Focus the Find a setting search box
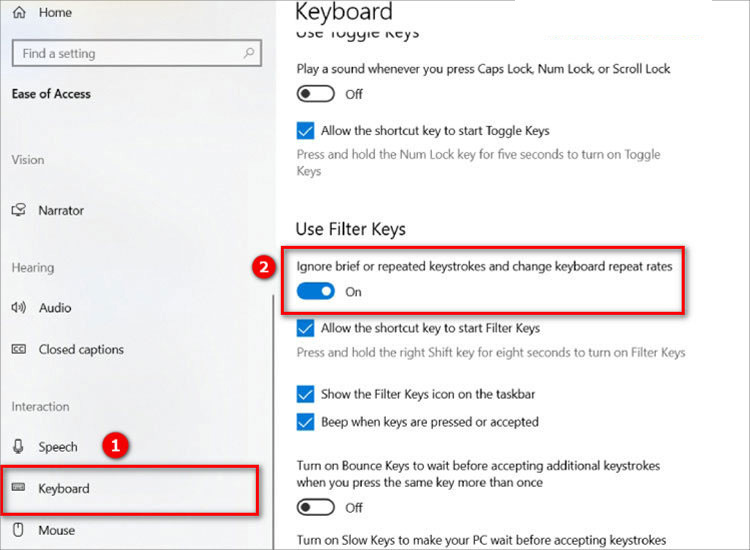The image size is (750, 550). 136,53
